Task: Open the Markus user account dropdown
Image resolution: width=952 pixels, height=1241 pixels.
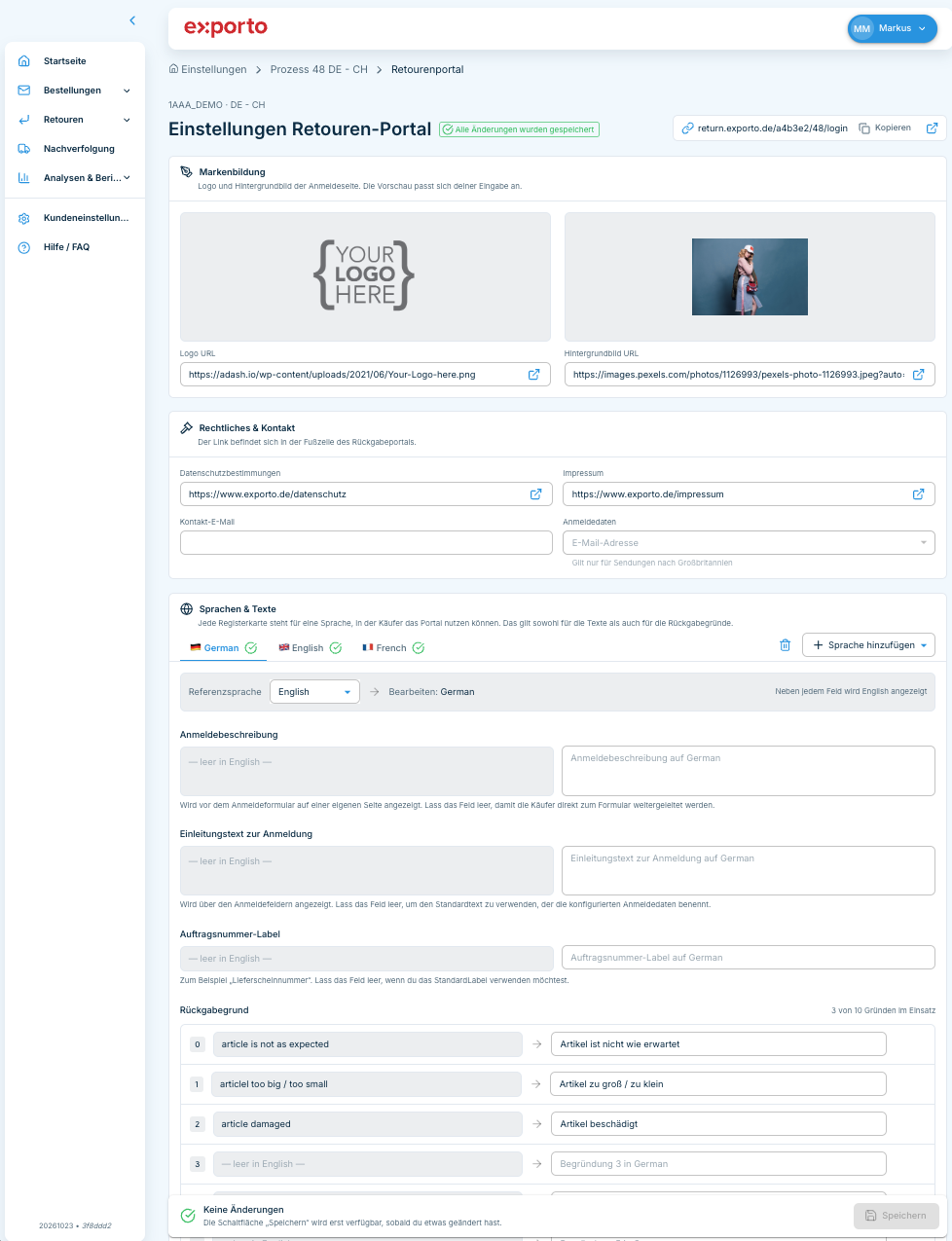Action: tap(892, 29)
